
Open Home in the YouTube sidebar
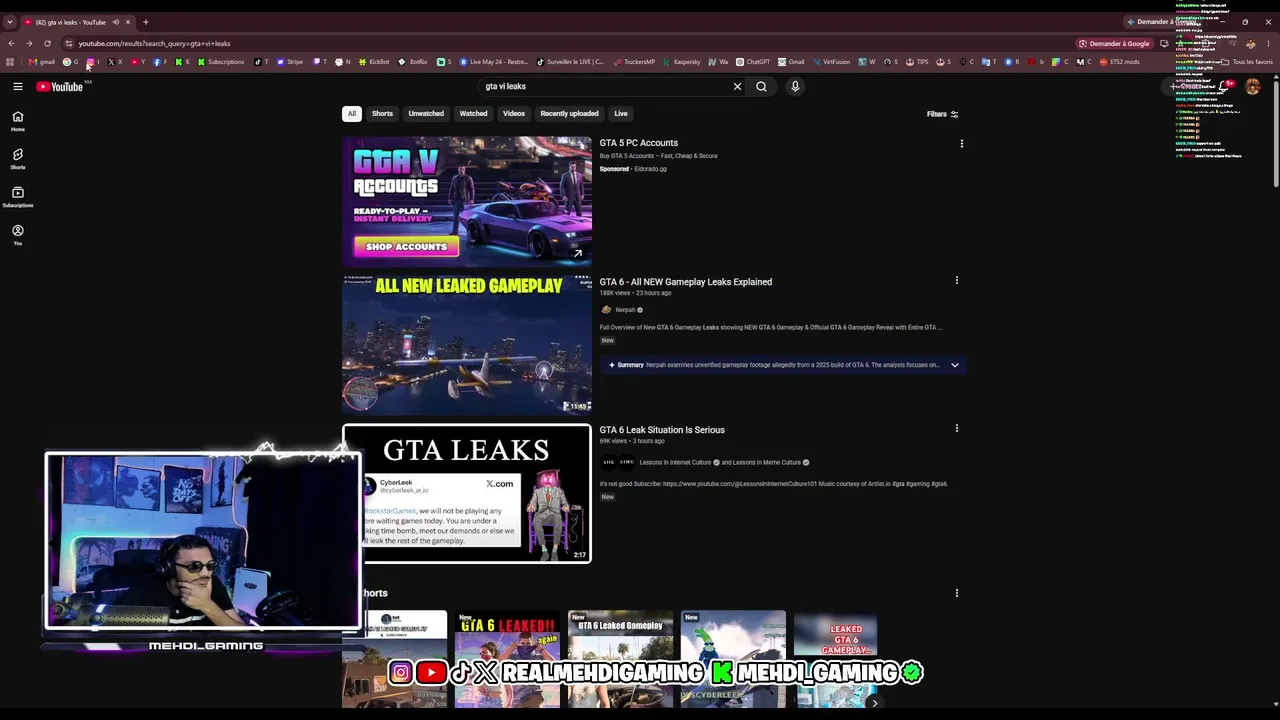pos(17,121)
